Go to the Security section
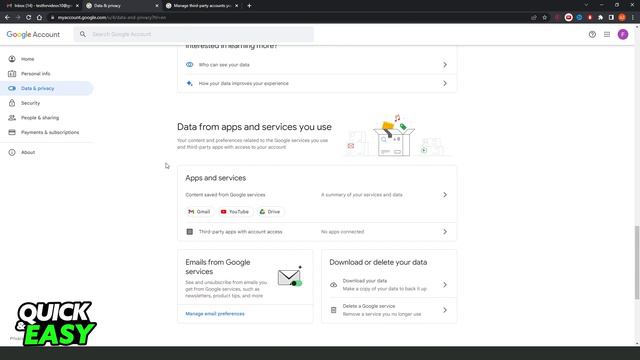This screenshot has width=640, height=360. 31,103
